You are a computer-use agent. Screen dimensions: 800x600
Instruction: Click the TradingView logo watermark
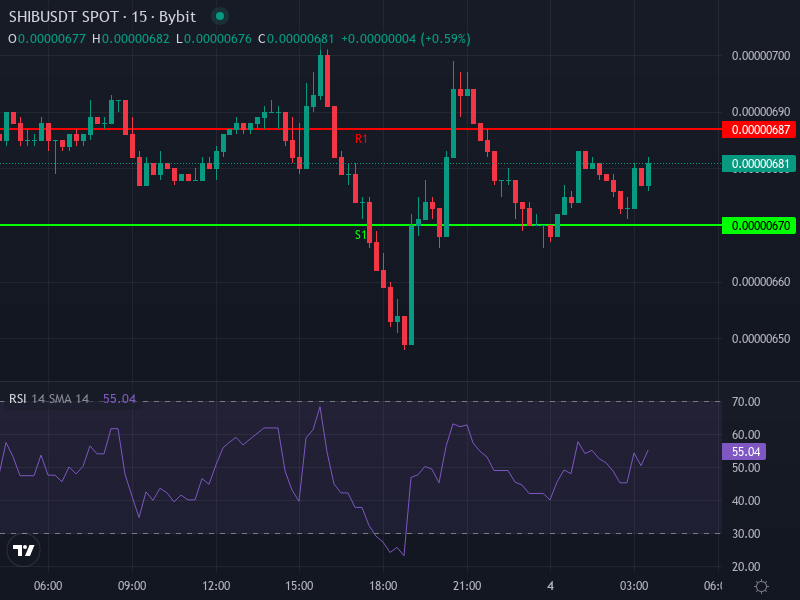point(24,551)
